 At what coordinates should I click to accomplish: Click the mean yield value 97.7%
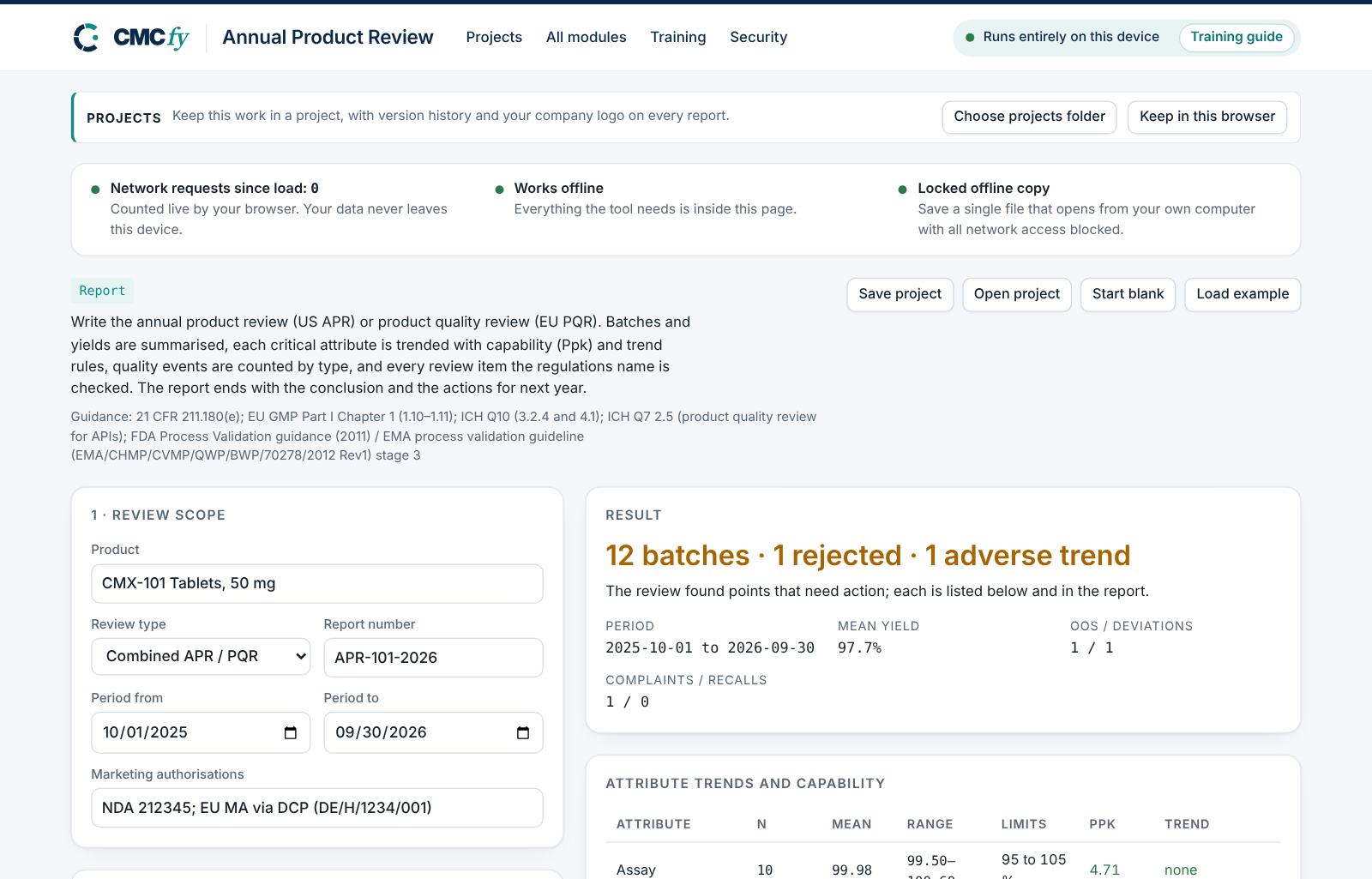859,648
